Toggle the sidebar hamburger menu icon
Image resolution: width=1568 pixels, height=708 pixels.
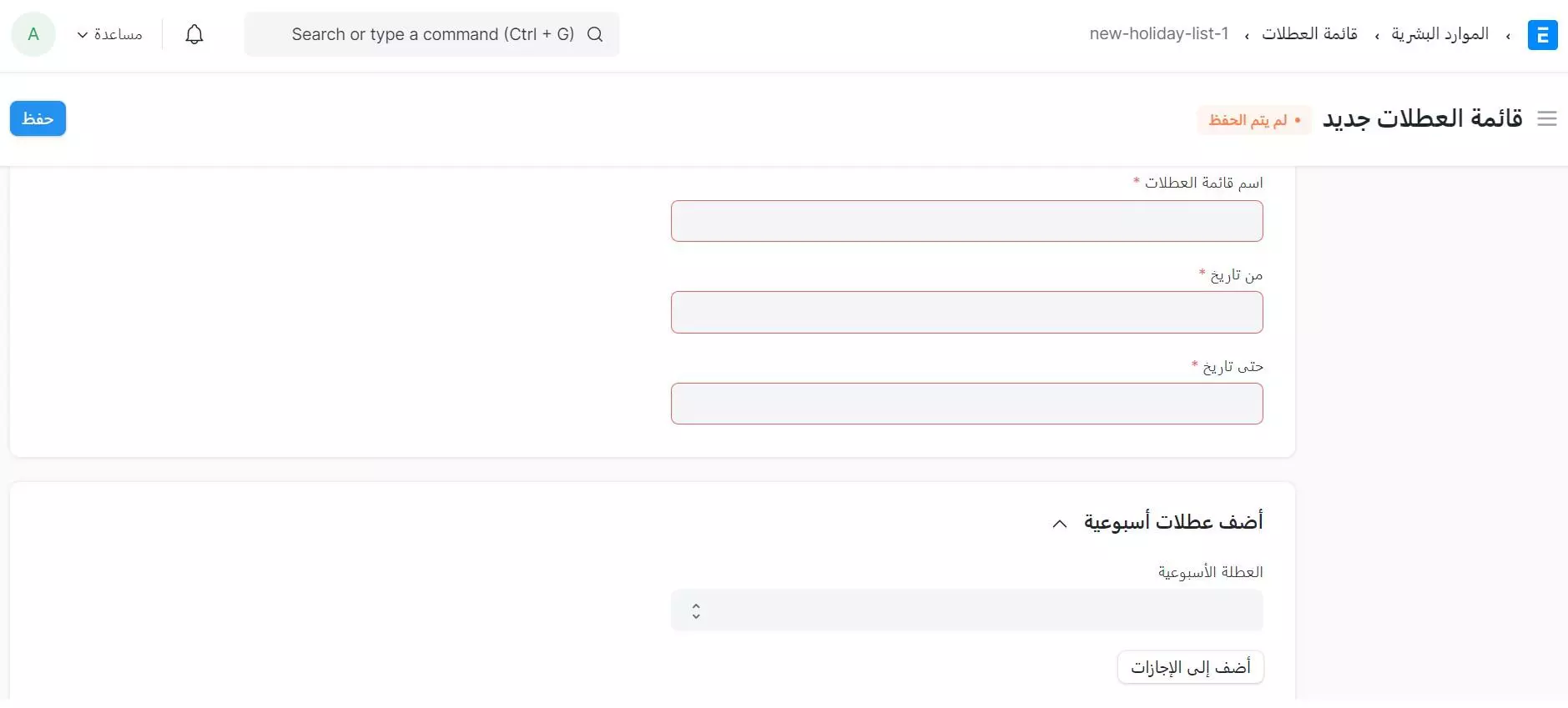point(1547,119)
